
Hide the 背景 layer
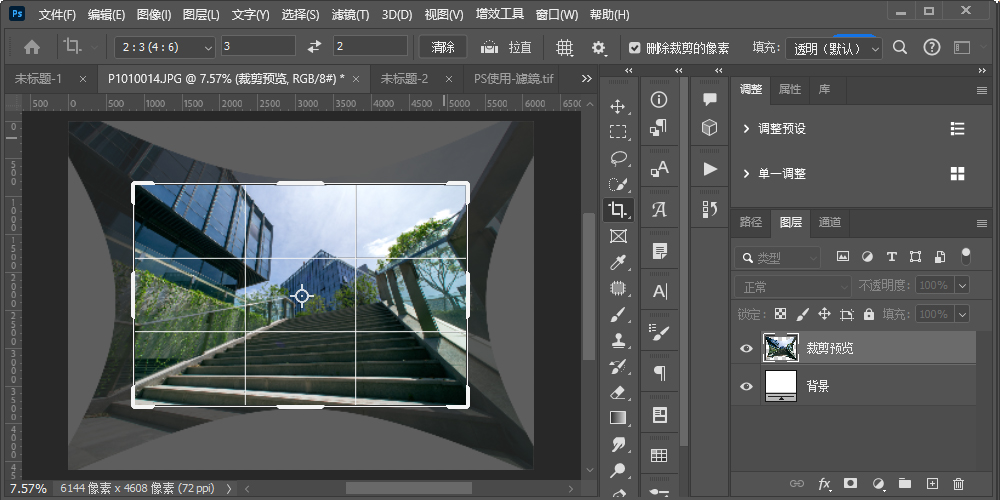click(746, 386)
